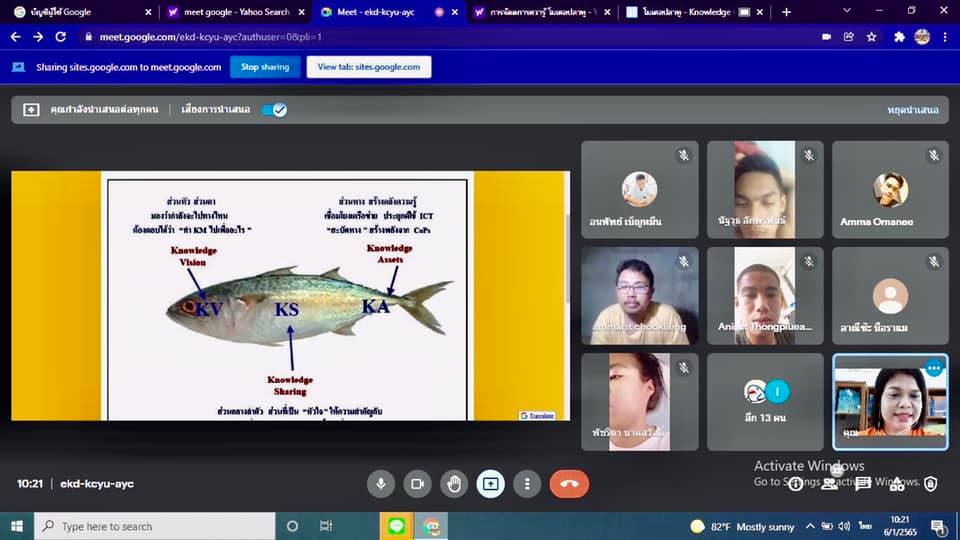
Task: Open Chrome's three-dot menu
Action: (x=945, y=37)
